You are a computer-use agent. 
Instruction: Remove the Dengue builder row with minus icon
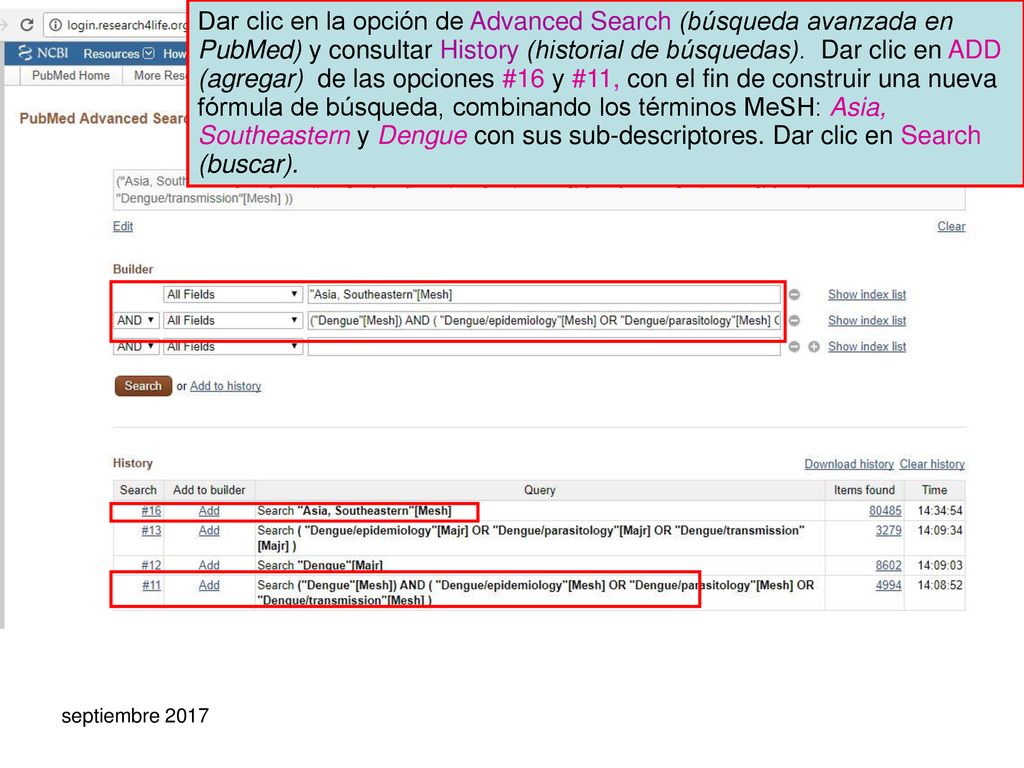click(x=794, y=321)
